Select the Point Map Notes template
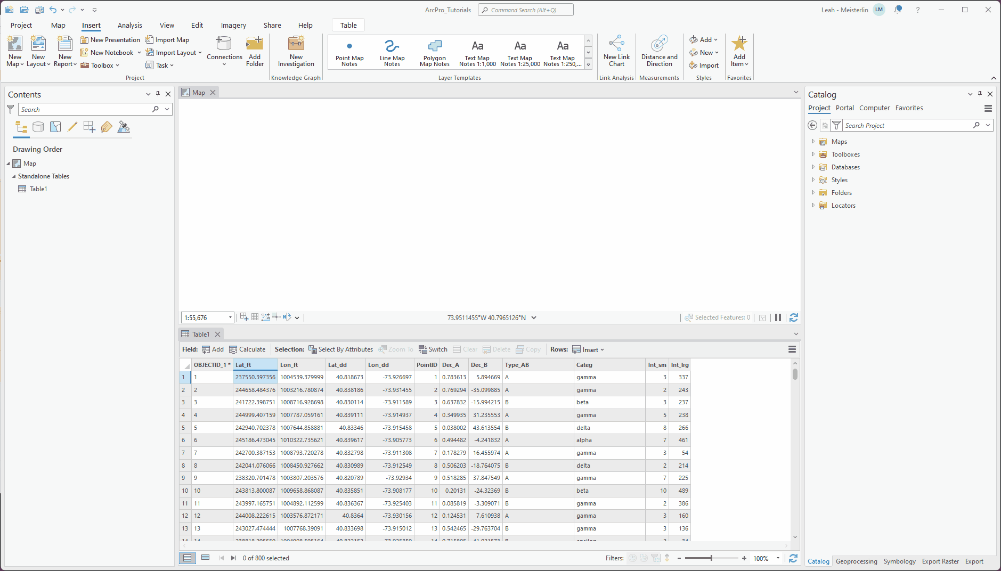The height and width of the screenshot is (571, 1001). (349, 52)
